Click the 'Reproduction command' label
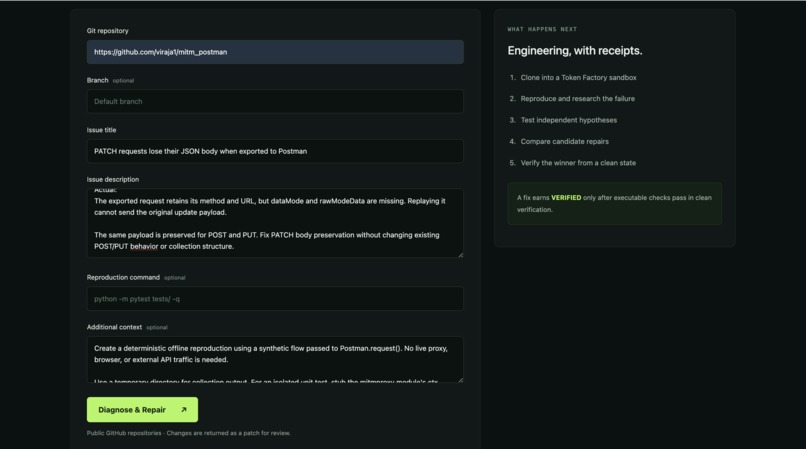806x449 pixels. click(x=123, y=277)
